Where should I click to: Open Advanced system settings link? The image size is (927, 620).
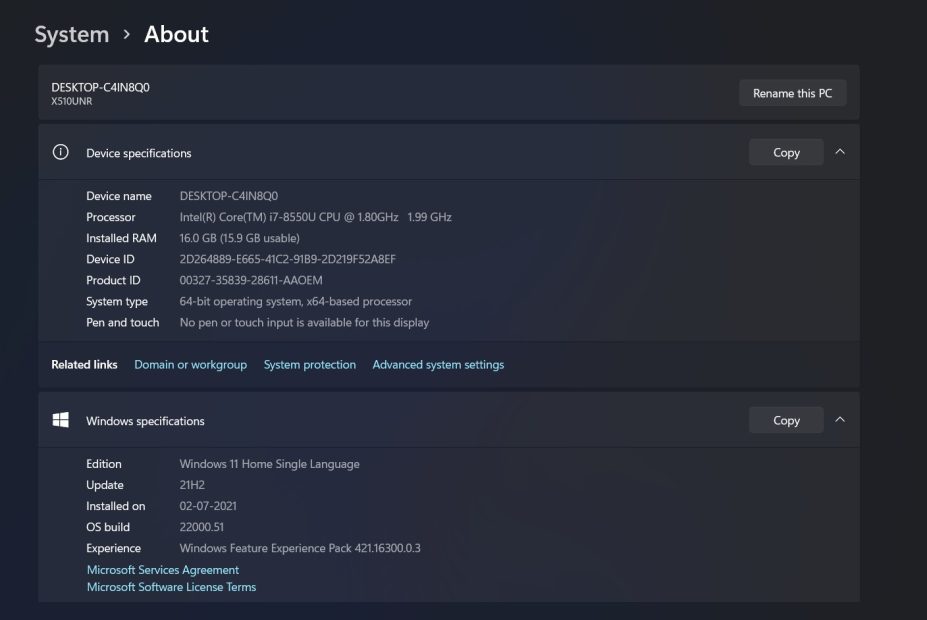pos(438,365)
